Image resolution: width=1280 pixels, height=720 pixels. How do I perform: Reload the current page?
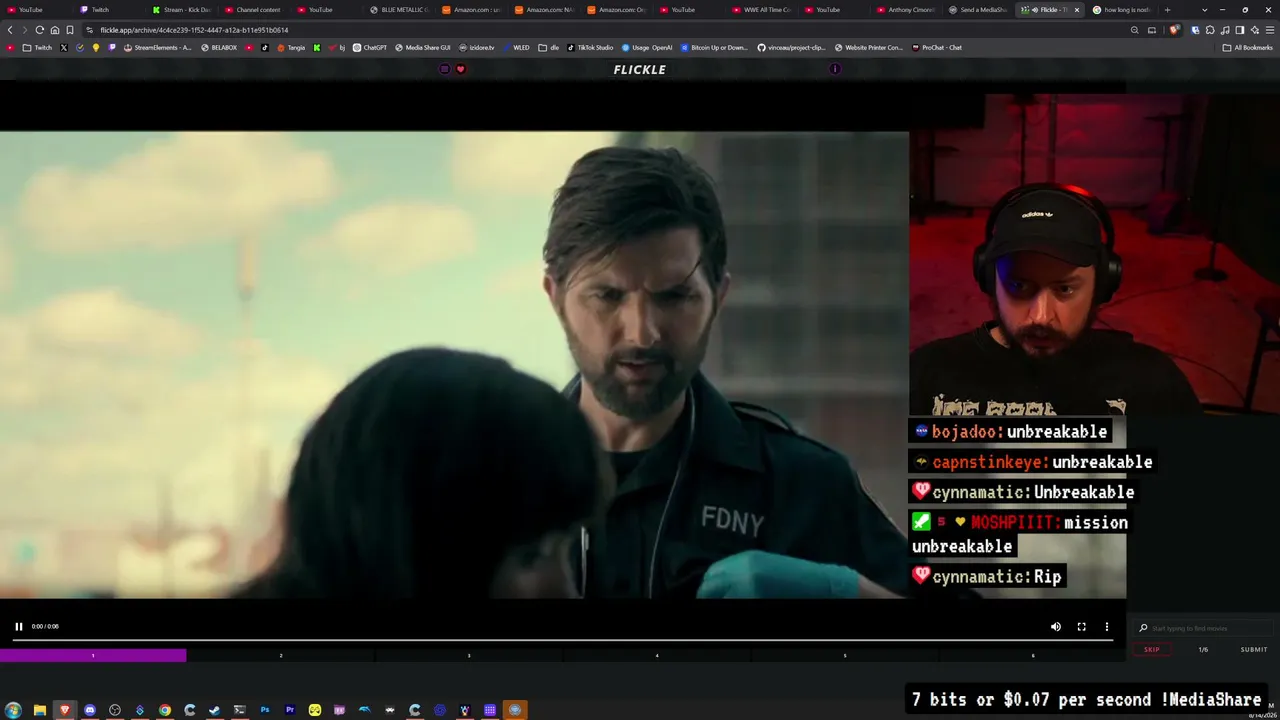[39, 30]
